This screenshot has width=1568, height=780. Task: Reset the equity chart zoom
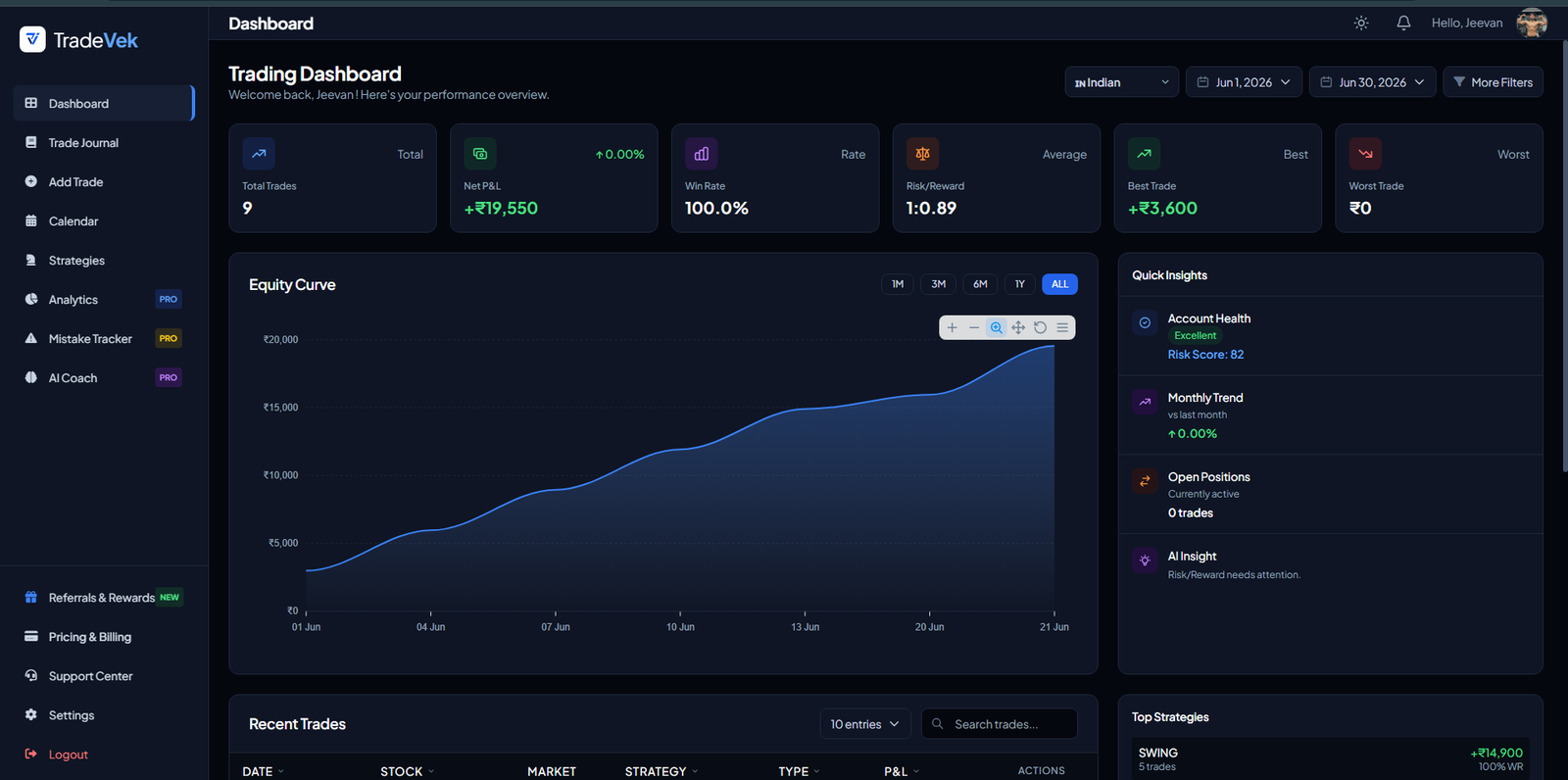point(1040,327)
